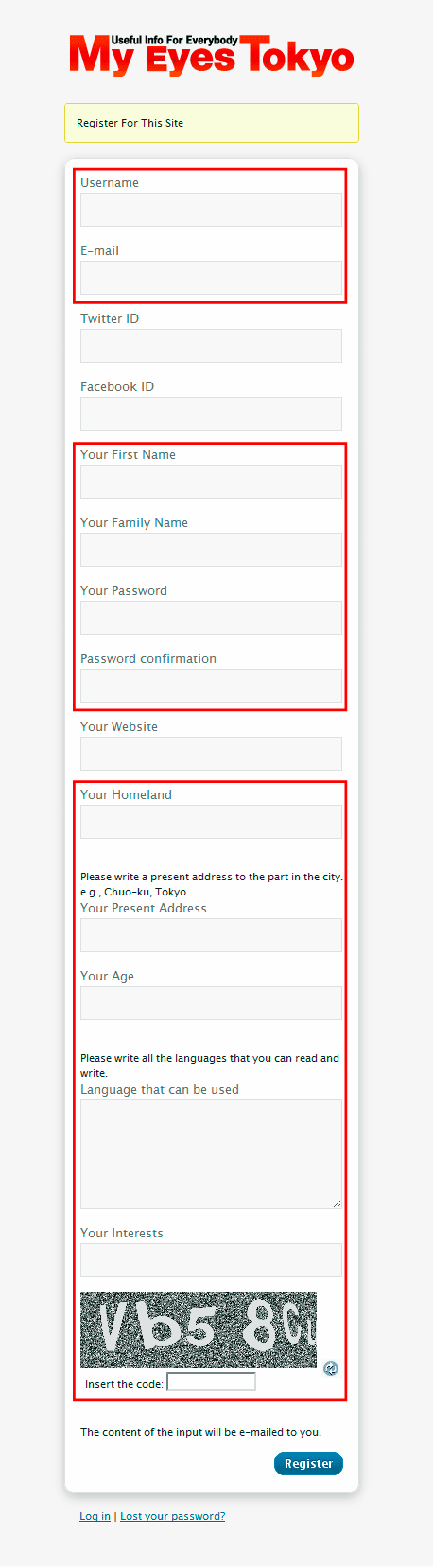Viewport: 433px width, 1568px height.
Task: Select the Your Age input box
Action: pos(211,1003)
